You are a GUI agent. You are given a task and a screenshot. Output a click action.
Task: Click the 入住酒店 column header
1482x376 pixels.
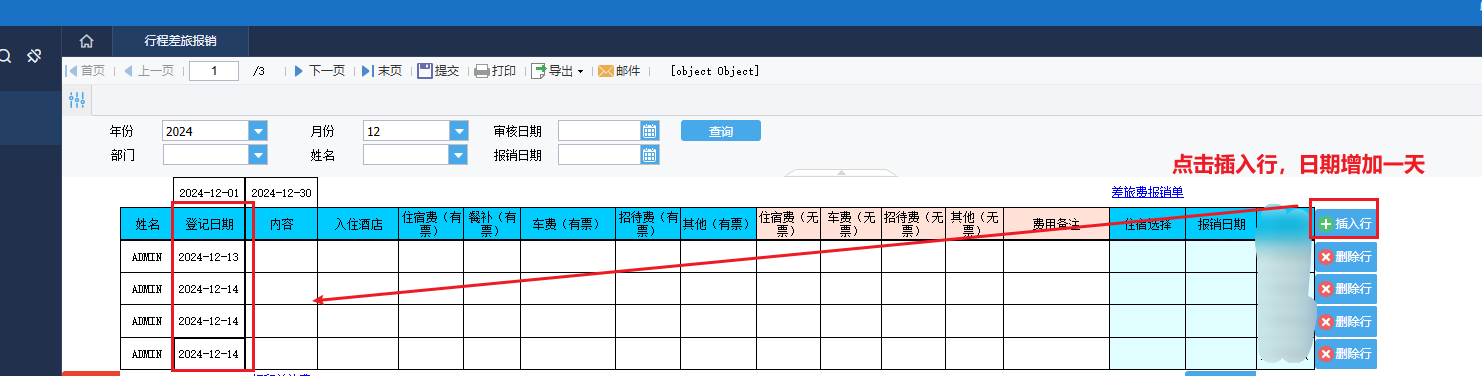coord(358,225)
